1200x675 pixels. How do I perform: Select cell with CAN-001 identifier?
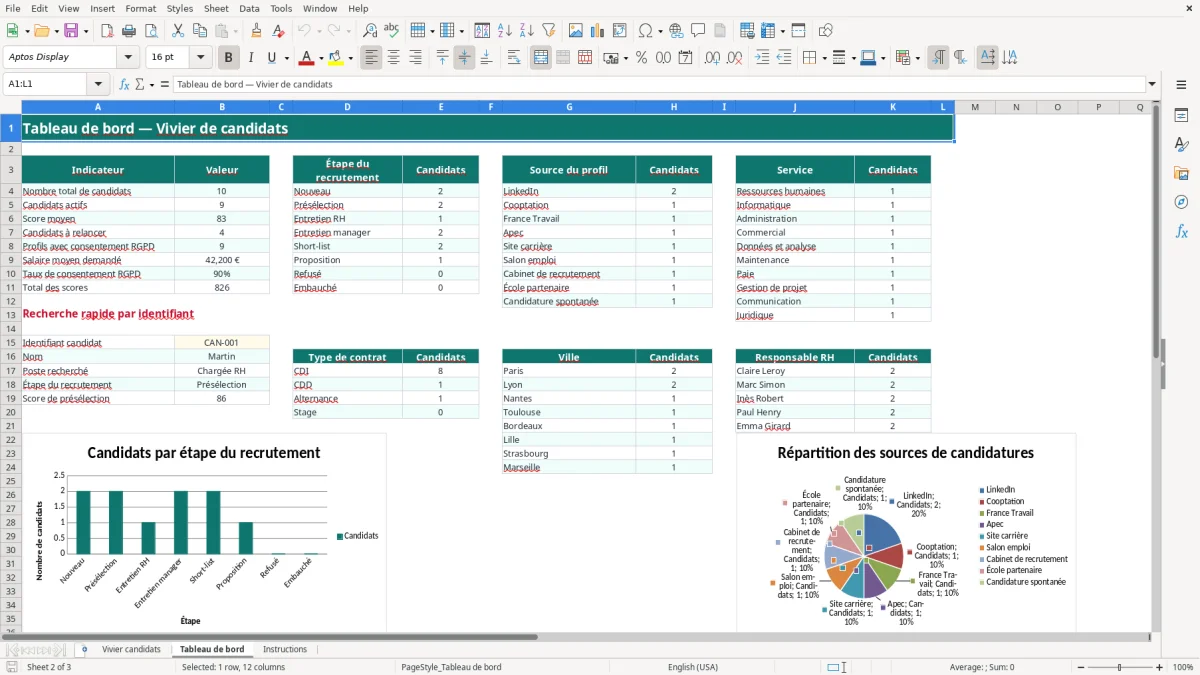click(x=222, y=342)
